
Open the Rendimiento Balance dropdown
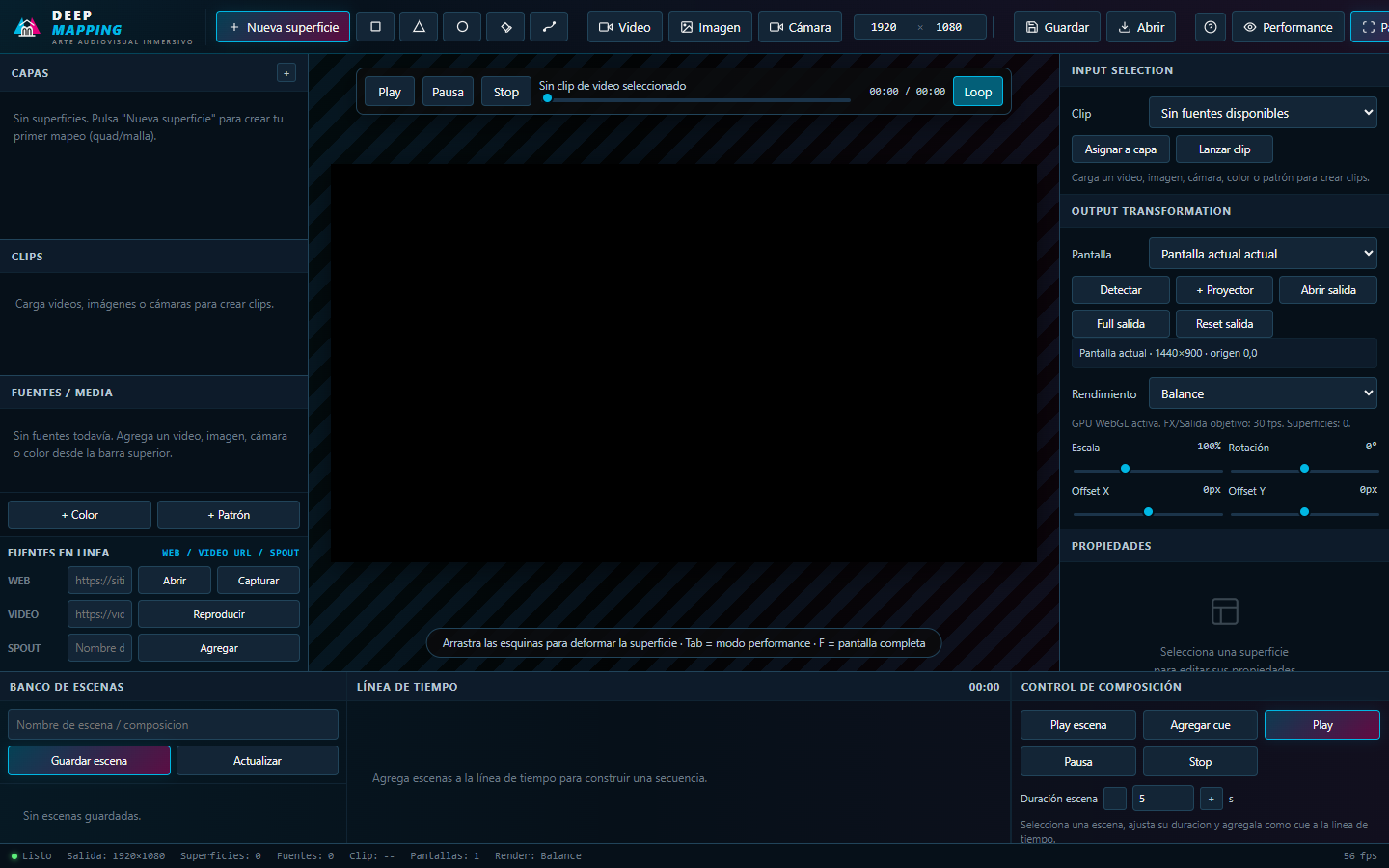pyautogui.click(x=1263, y=393)
